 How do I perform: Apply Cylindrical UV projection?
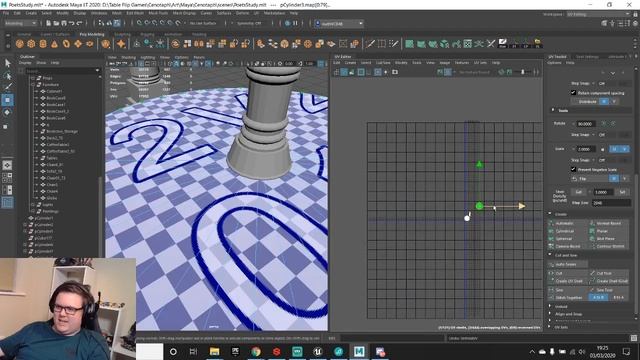[x=568, y=231]
